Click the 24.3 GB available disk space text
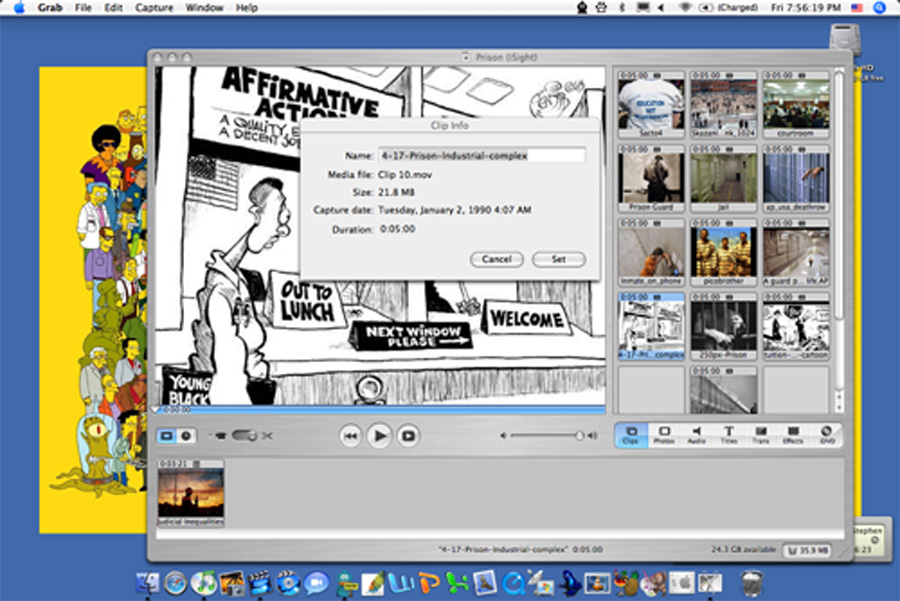Screen dimensions: 900x601 click(743, 549)
